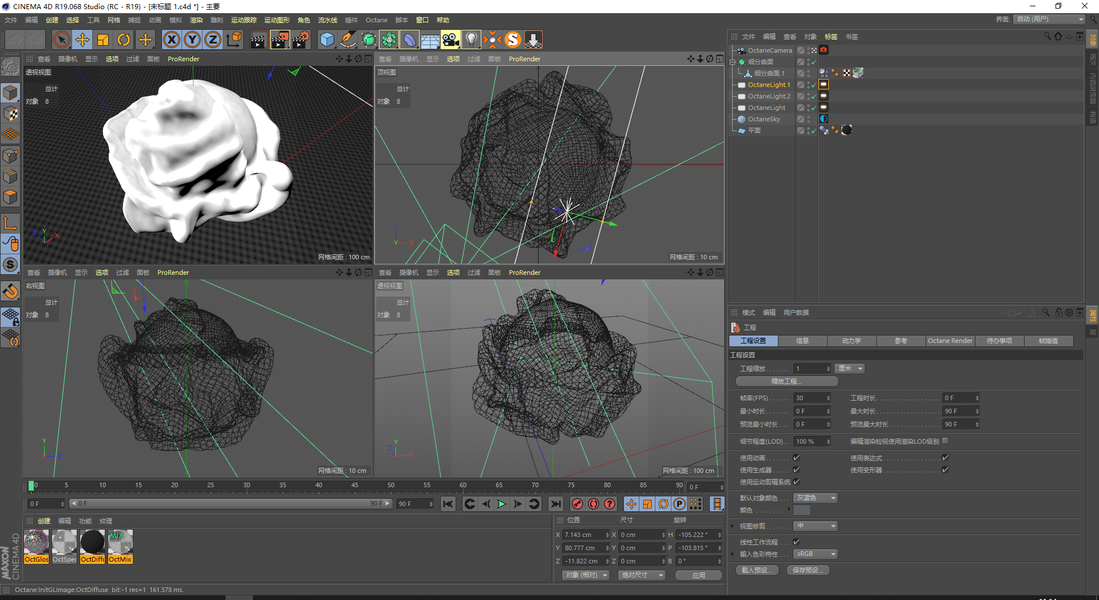
Task: Click record active objects keyframe button
Action: click(x=578, y=504)
